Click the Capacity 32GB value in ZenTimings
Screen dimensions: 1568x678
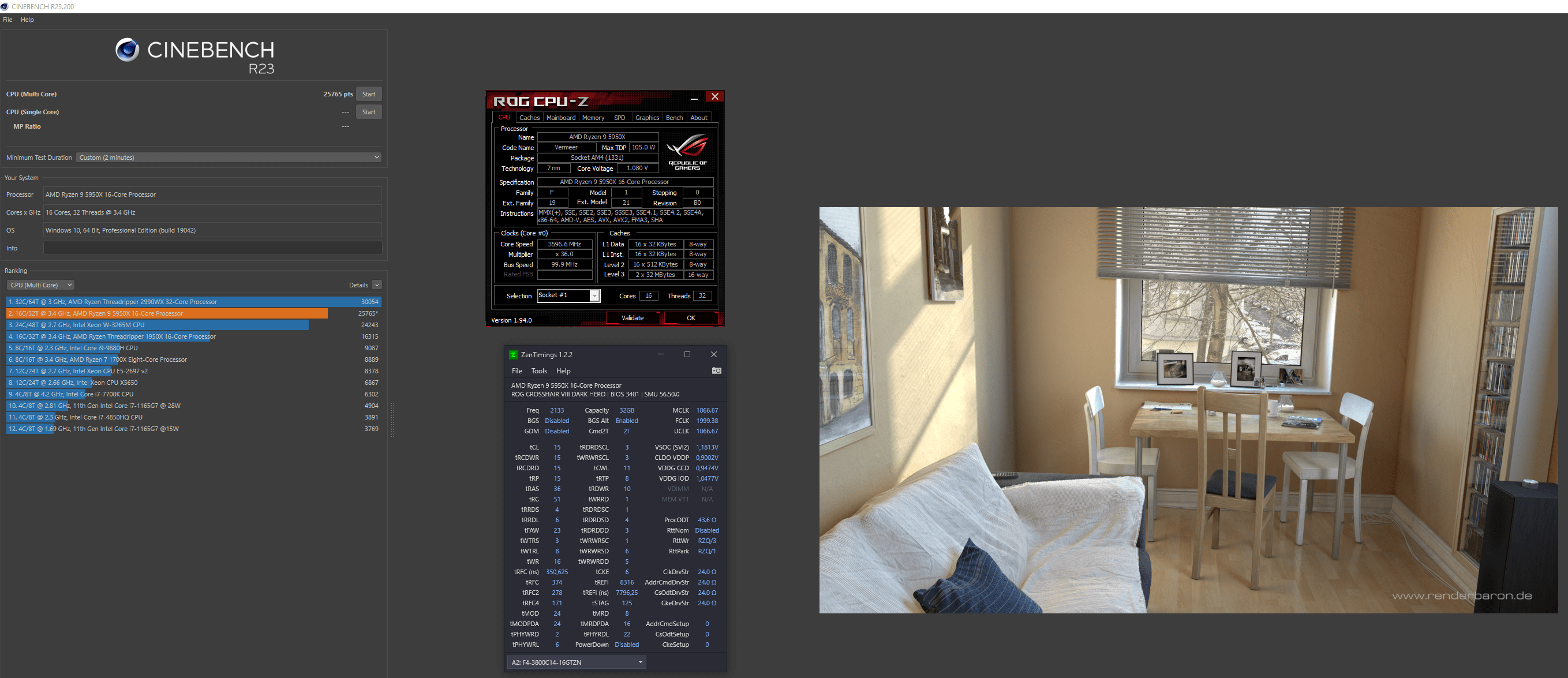point(626,410)
